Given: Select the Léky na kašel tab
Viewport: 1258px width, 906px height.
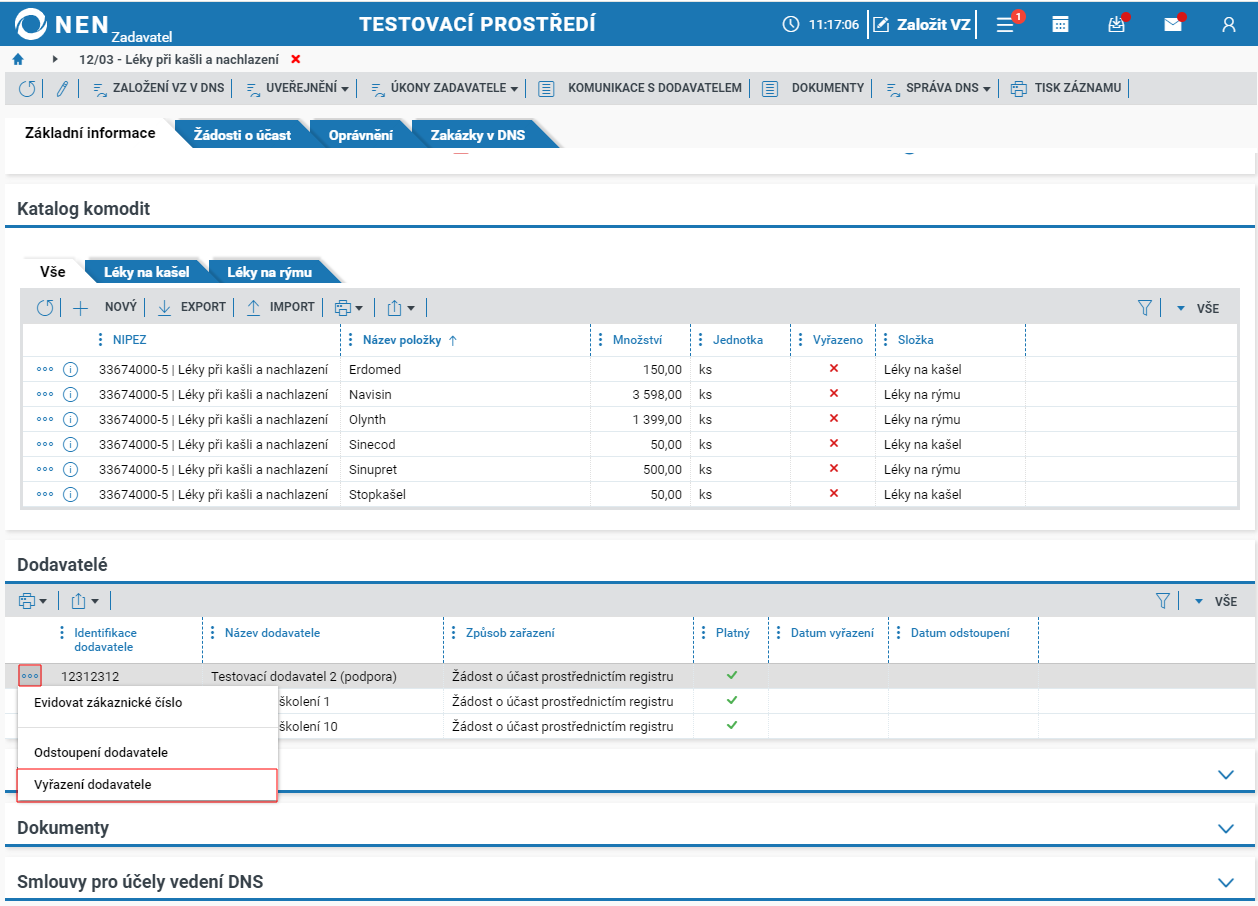Looking at the screenshot, I should tap(147, 271).
